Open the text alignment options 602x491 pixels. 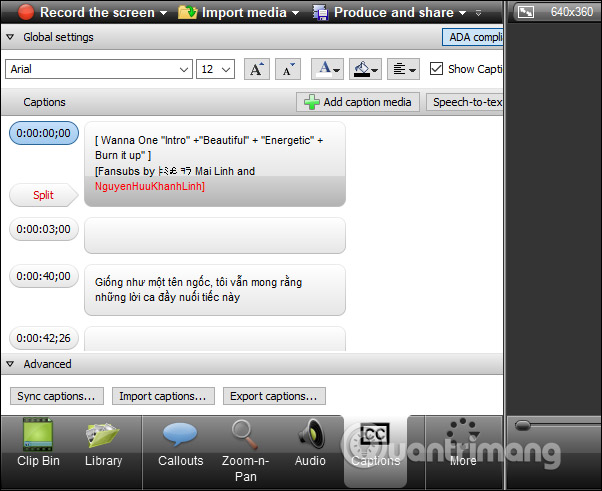tap(403, 69)
